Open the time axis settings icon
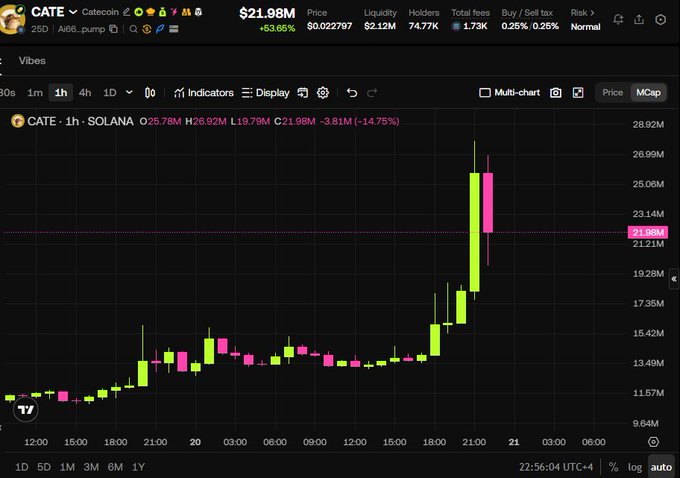Screen dimensions: 680x478 [x=653, y=442]
